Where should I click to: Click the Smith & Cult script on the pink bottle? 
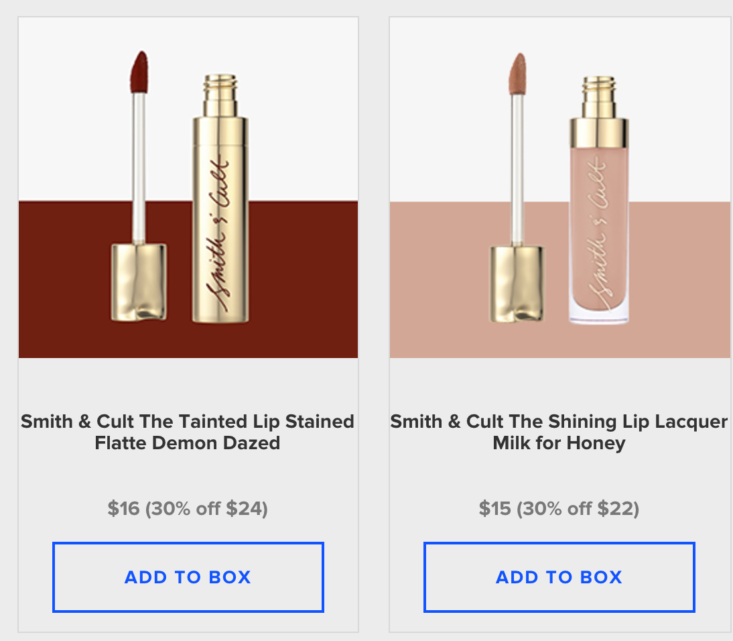(598, 234)
